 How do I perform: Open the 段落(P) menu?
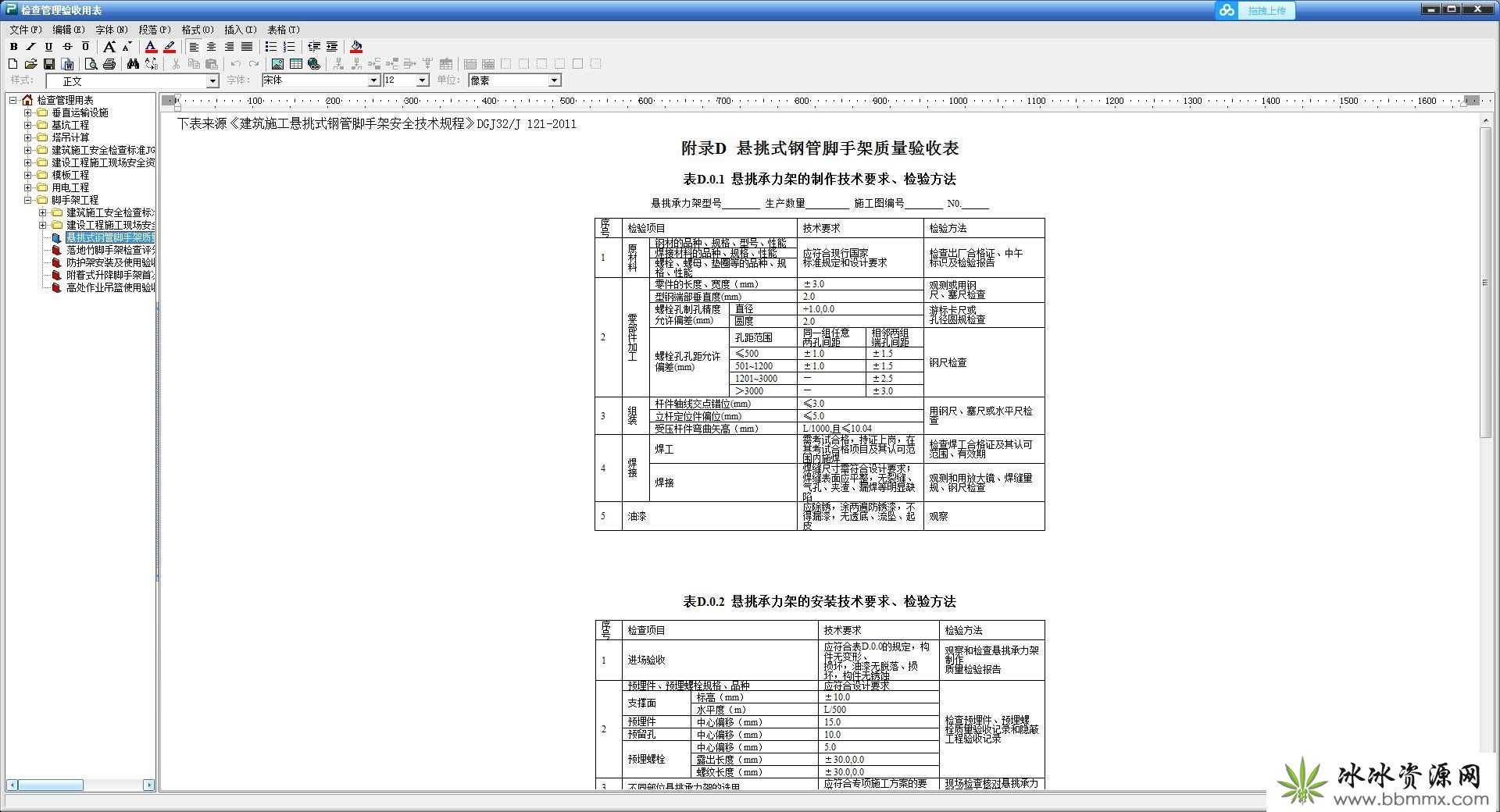click(x=155, y=30)
